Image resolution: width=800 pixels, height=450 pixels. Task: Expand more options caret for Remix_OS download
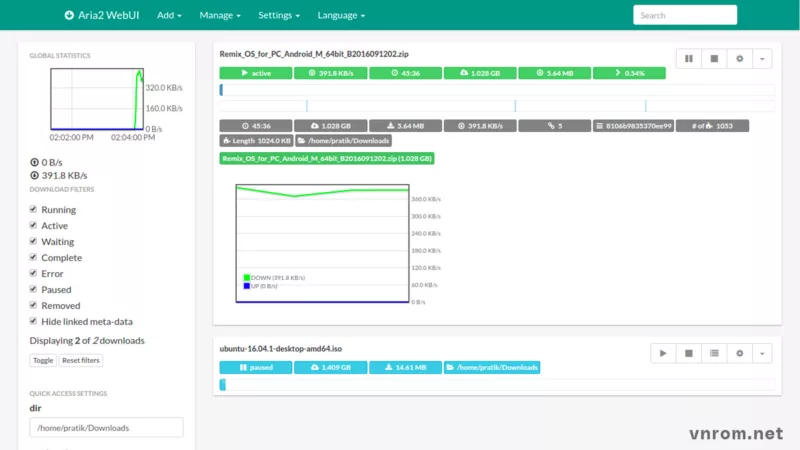[762, 59]
